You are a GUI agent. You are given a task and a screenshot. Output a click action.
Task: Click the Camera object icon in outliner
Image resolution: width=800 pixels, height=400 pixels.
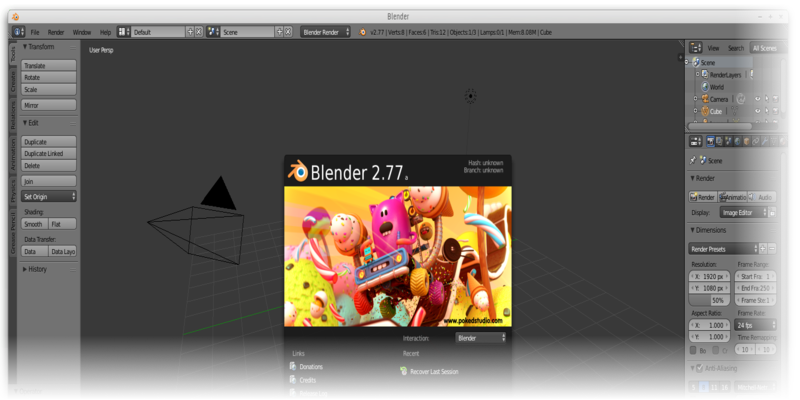click(x=705, y=99)
